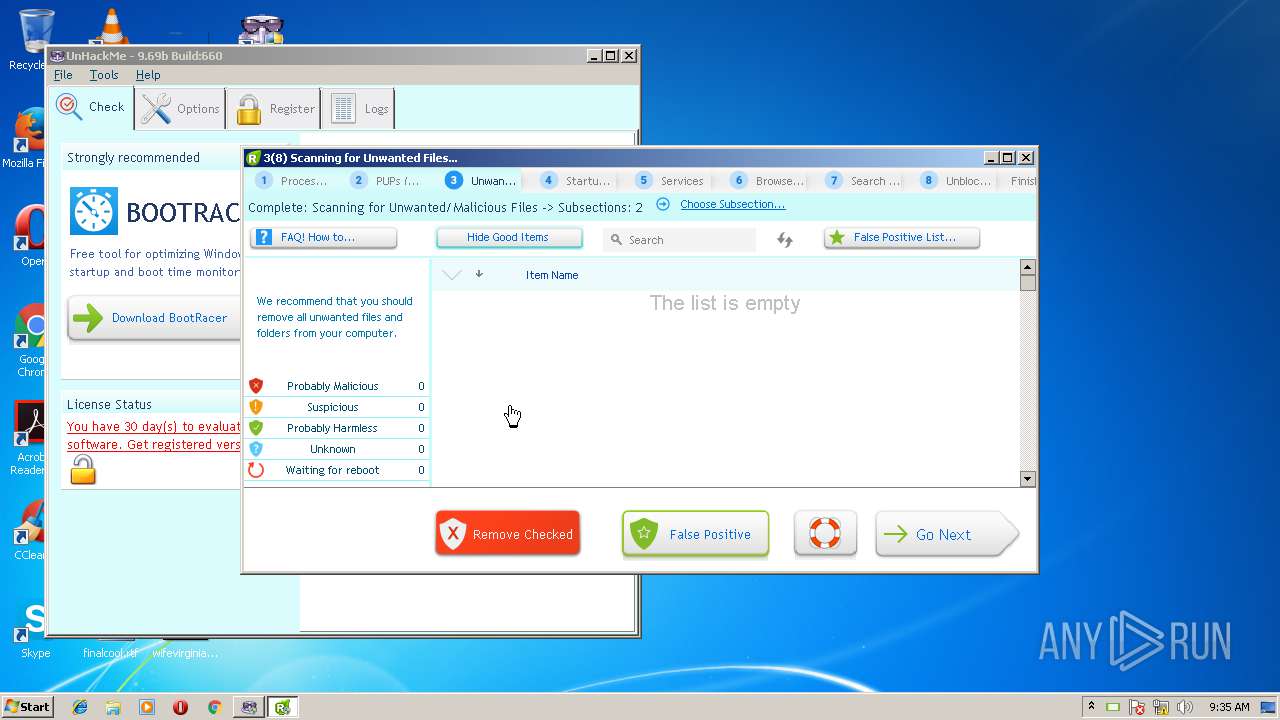Click the BootRacer stopwatch logo
This screenshot has width=1280, height=720.
click(94, 211)
